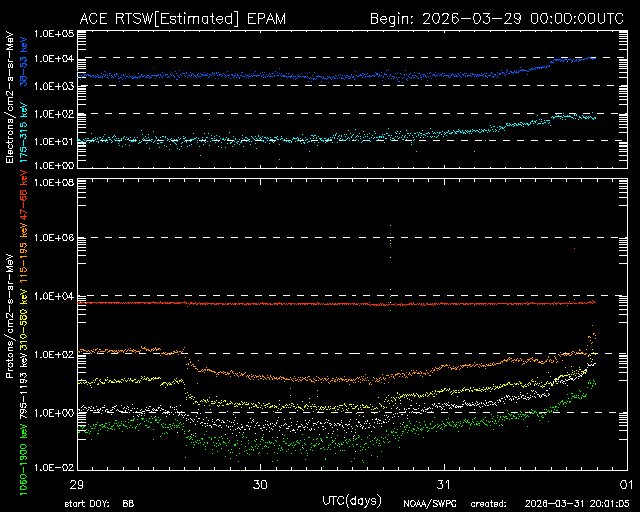Click the 1.0E+03 electron axis label
This screenshot has height=512, width=640.
[54, 86]
